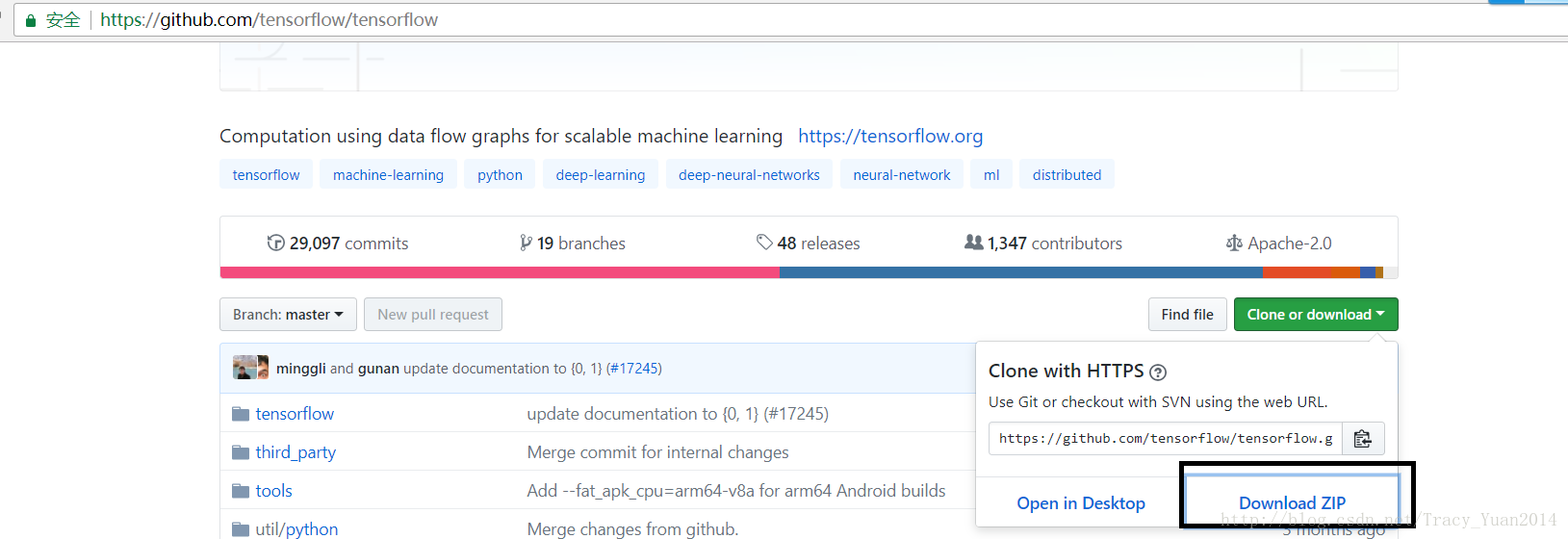Copy clone URL with clipboard icon

coord(1362,439)
